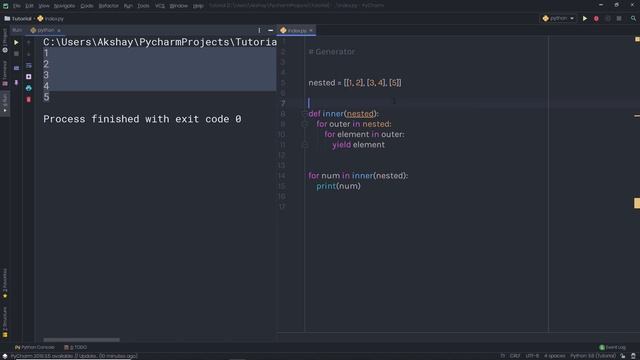The image size is (640, 360).
Task: Open the Window menu
Action: [x=179, y=6]
